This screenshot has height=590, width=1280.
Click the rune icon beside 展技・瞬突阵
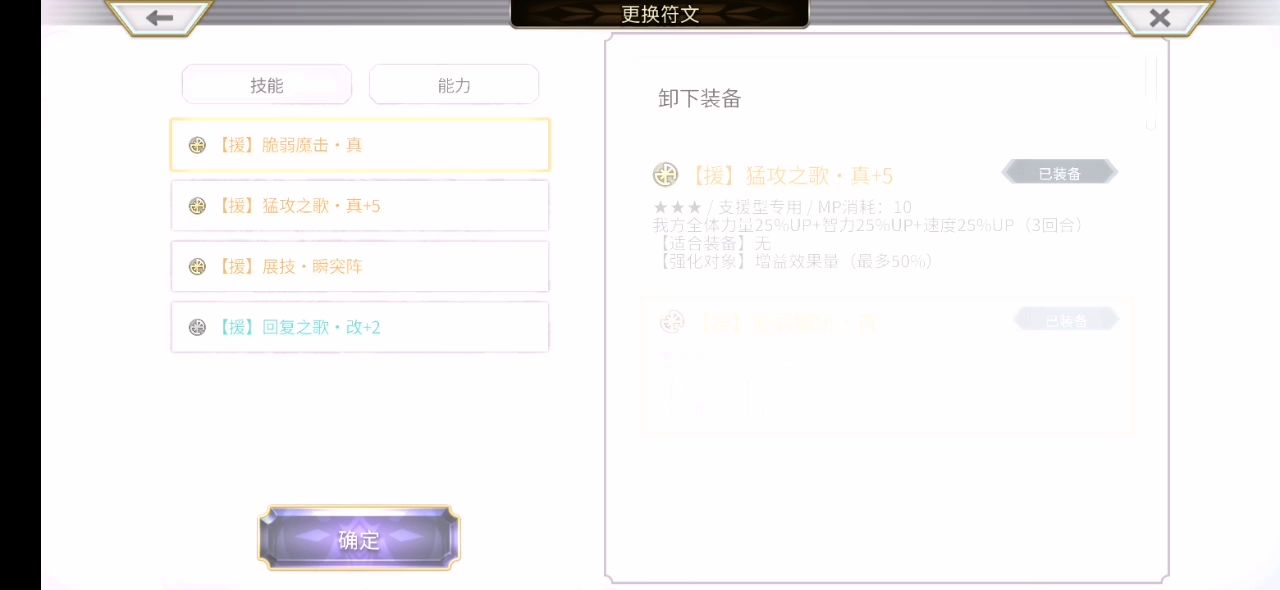tap(197, 267)
